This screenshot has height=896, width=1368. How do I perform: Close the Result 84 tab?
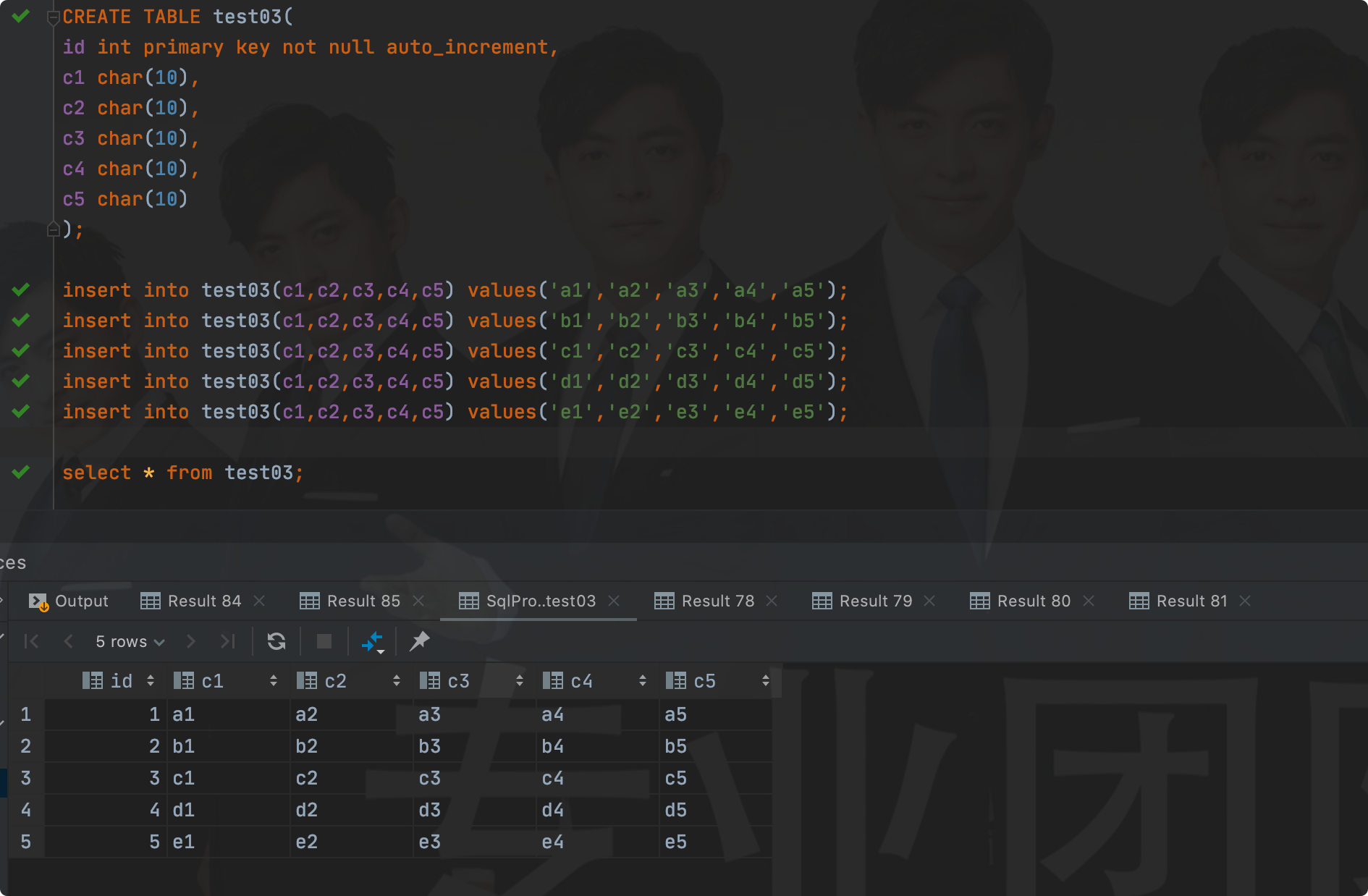[259, 601]
